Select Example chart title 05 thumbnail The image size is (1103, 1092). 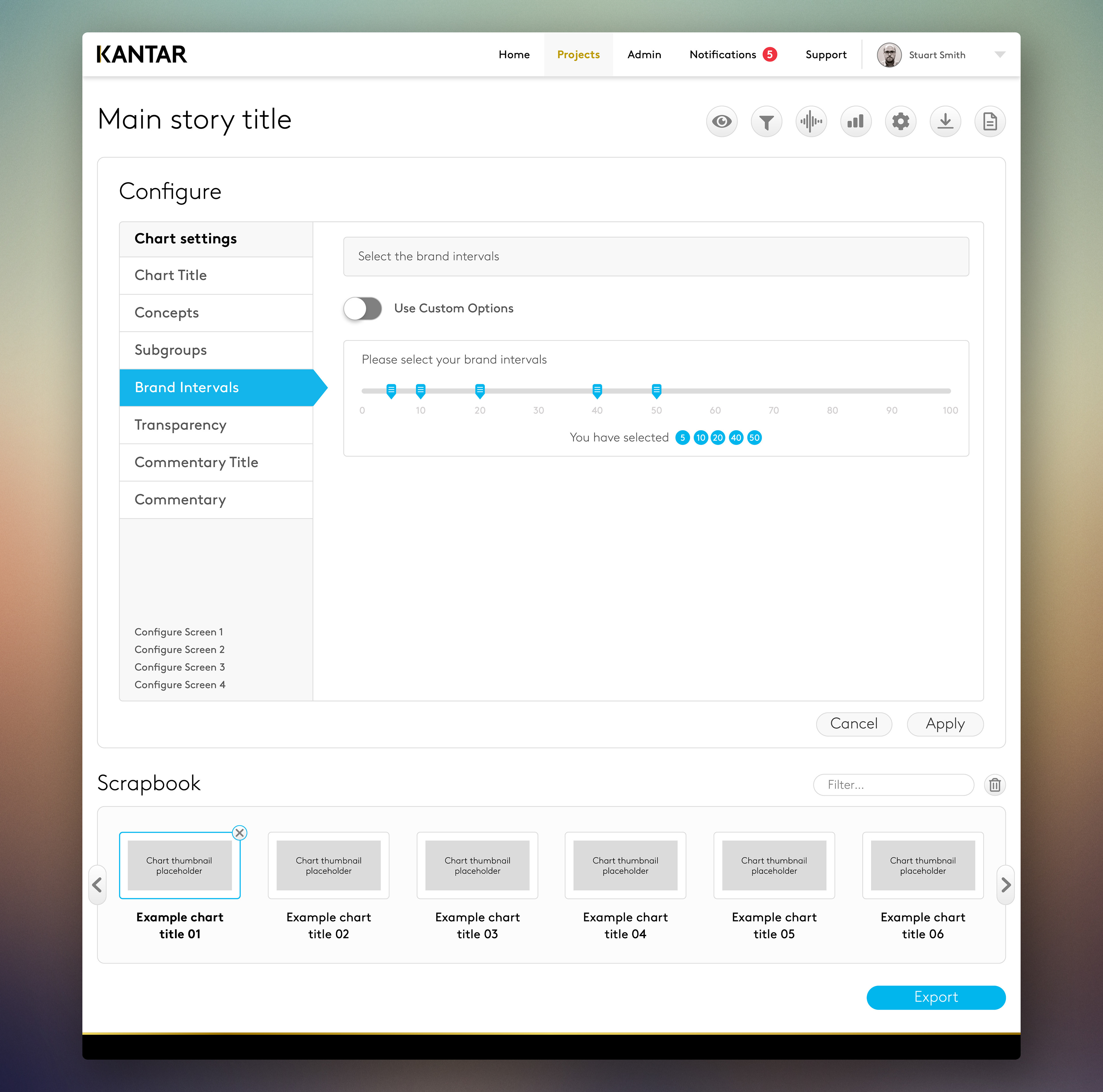point(774,865)
